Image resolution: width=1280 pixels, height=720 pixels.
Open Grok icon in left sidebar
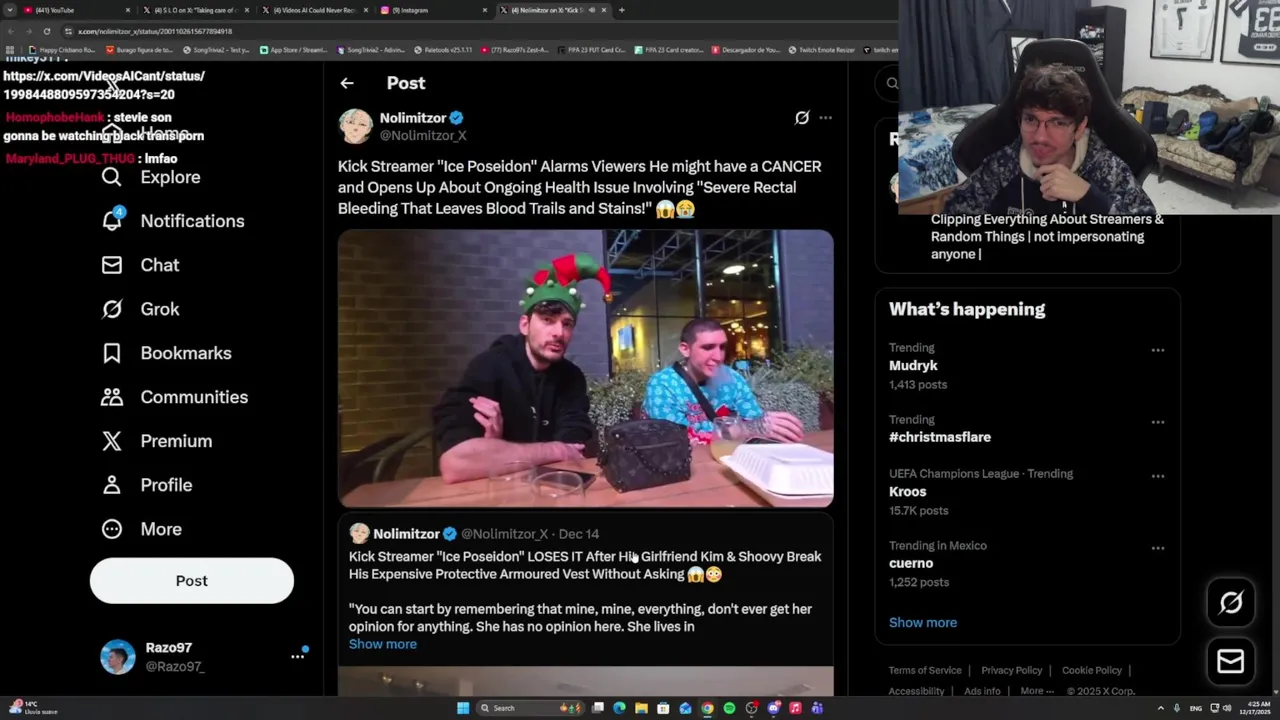pyautogui.click(x=112, y=309)
